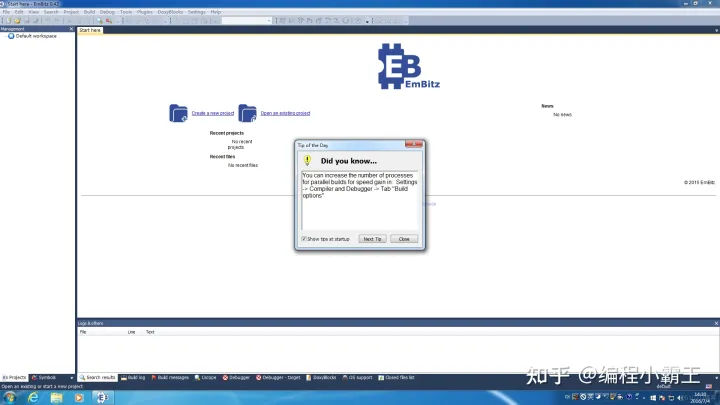The height and width of the screenshot is (405, 720).
Task: Expand the Management tabs dropdown arrow
Action: [x=71, y=378]
